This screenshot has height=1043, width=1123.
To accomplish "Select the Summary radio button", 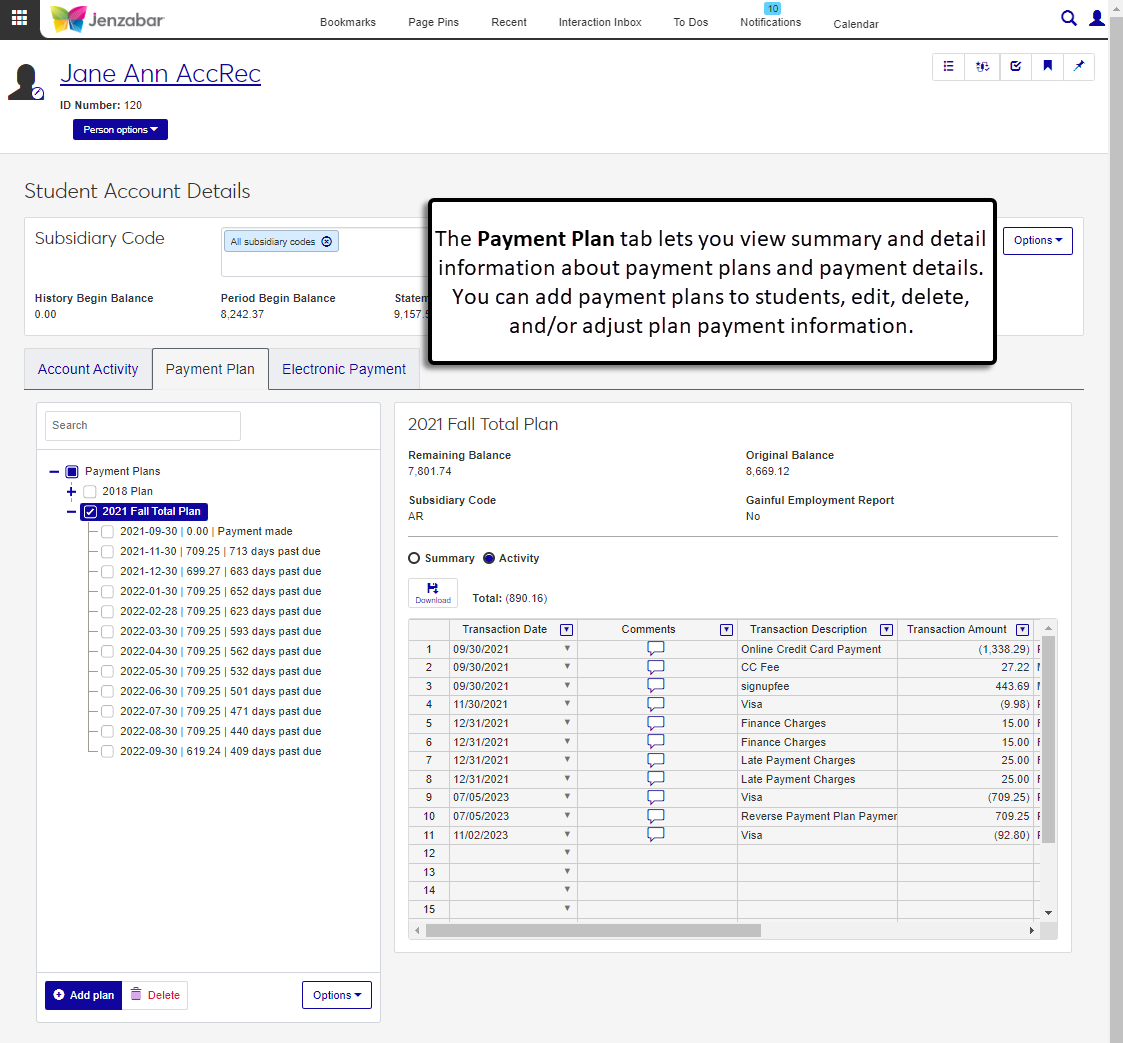I will pos(414,558).
